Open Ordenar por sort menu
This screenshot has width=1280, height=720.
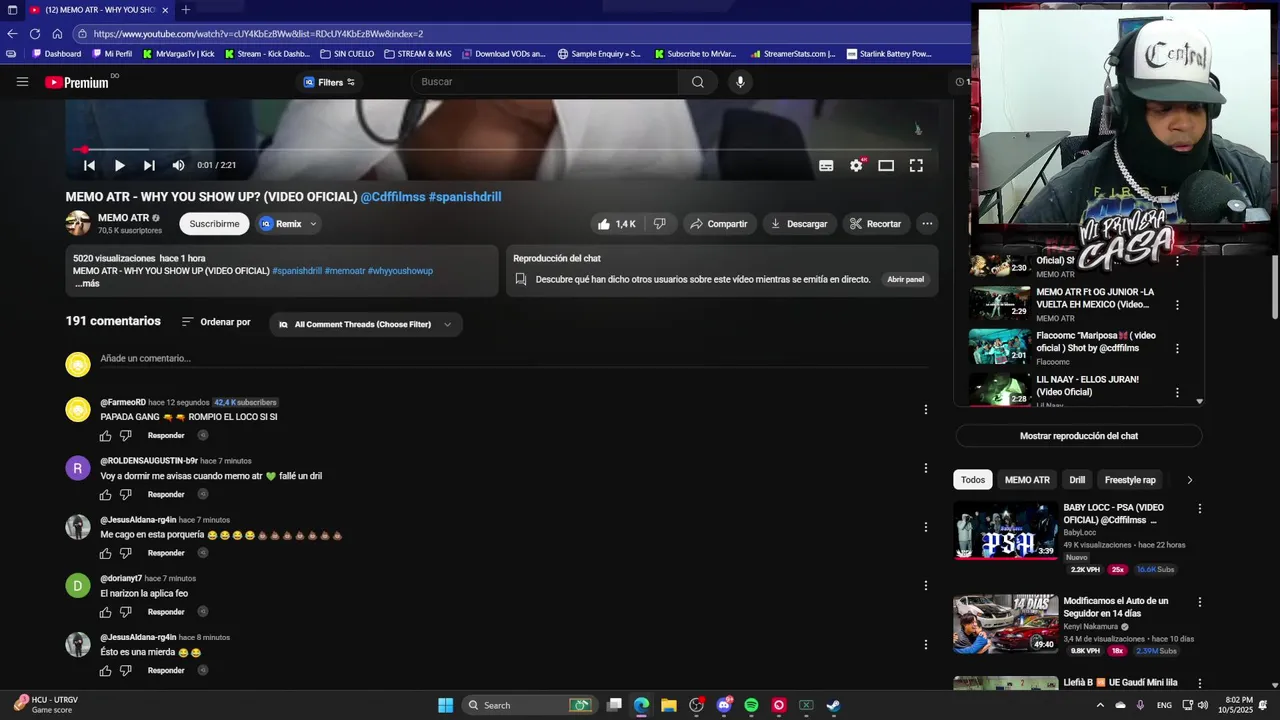[x=216, y=322]
